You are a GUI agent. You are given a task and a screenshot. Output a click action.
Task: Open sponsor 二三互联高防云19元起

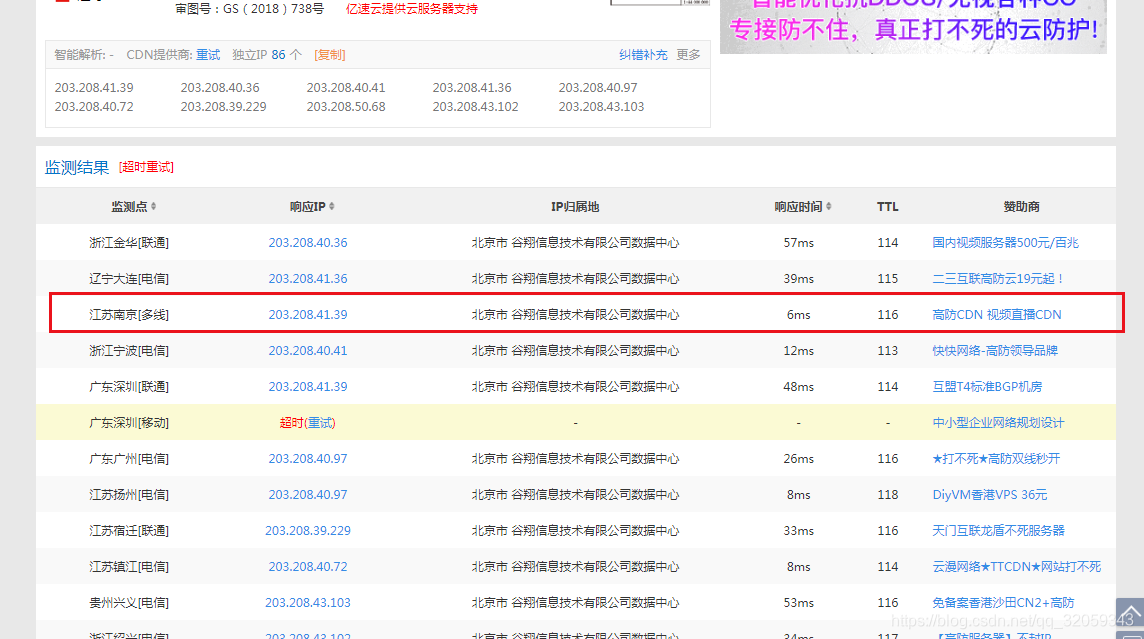[x=998, y=279]
